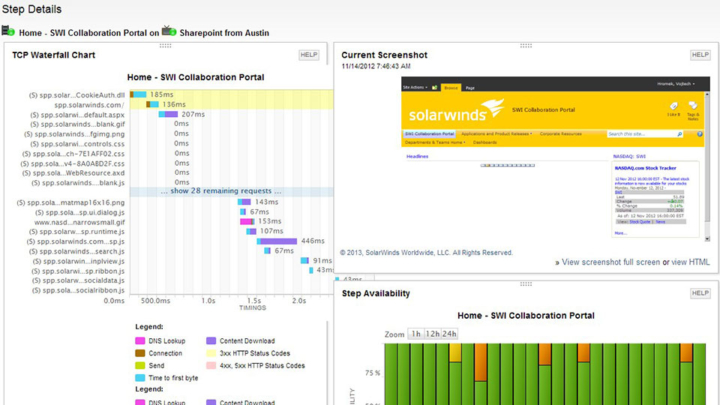Click the Send legend swatch
The image size is (720, 405).
pyautogui.click(x=140, y=366)
